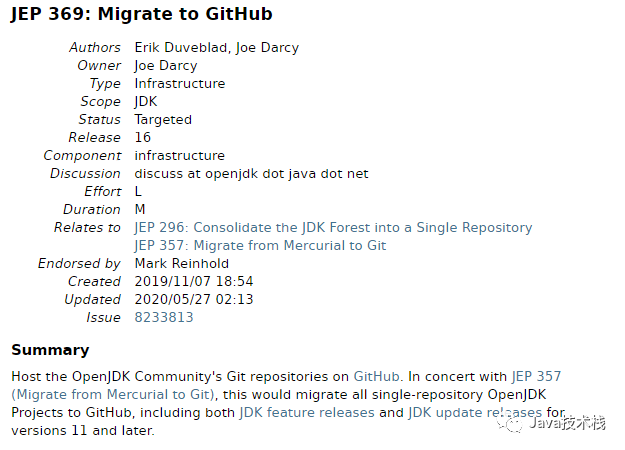
Task: Open the JEP 296 Consolidate JDK Forest link
Action: [333, 227]
